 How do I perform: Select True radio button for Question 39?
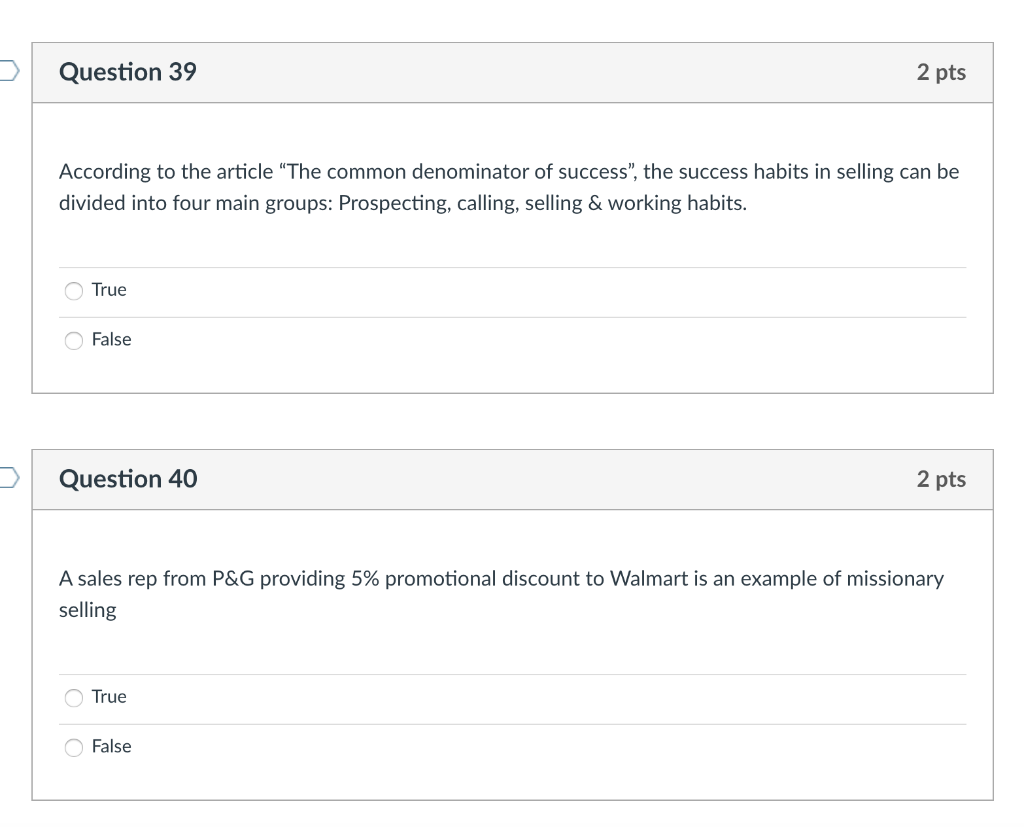pos(74,291)
